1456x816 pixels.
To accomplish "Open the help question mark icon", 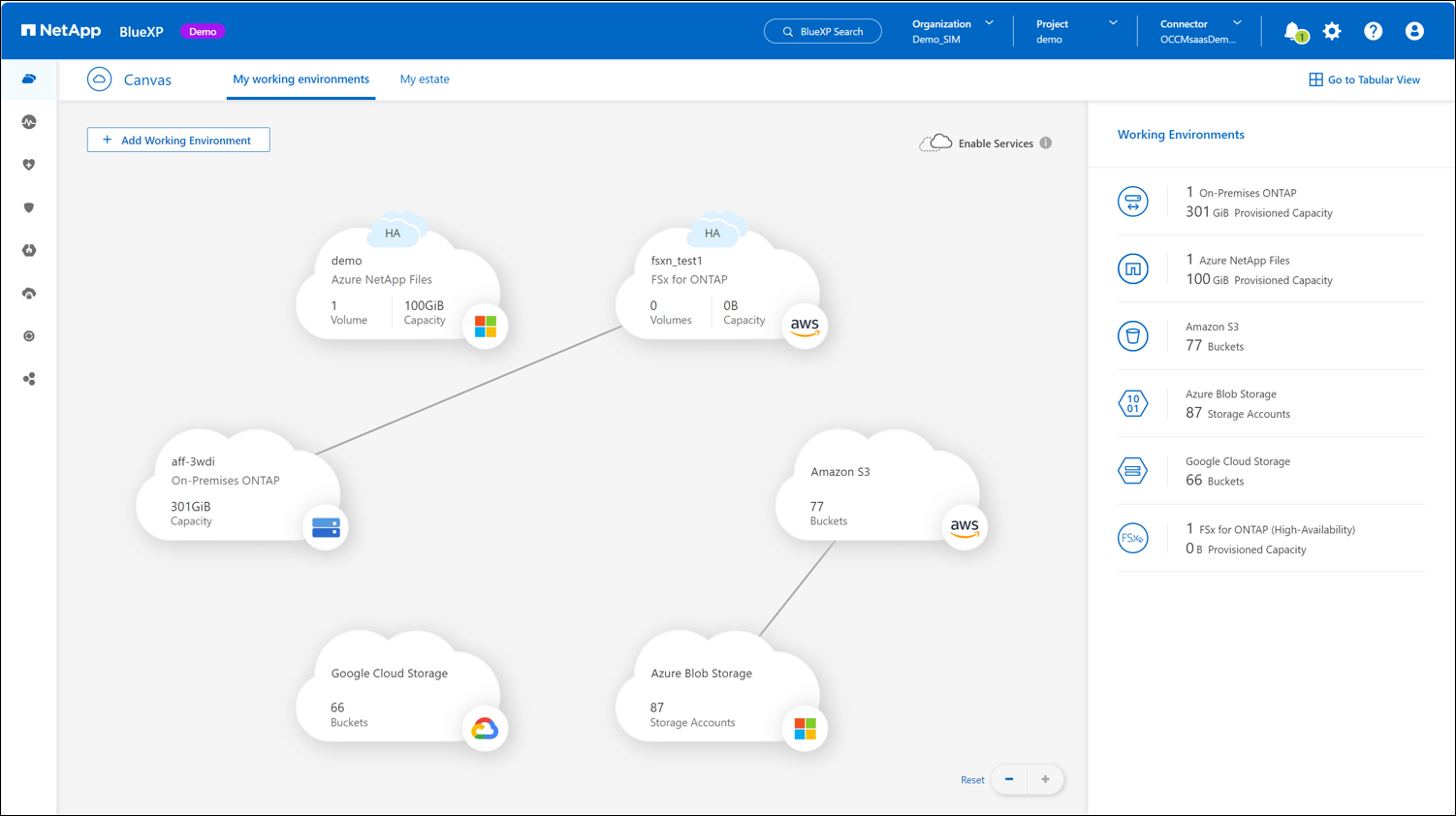I will [x=1373, y=31].
